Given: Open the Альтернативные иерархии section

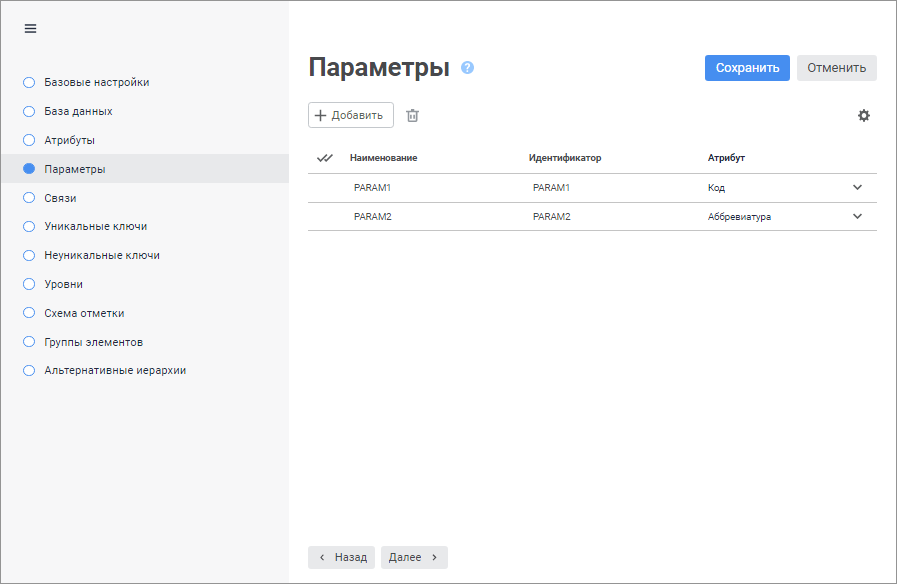Looking at the screenshot, I should pos(114,370).
